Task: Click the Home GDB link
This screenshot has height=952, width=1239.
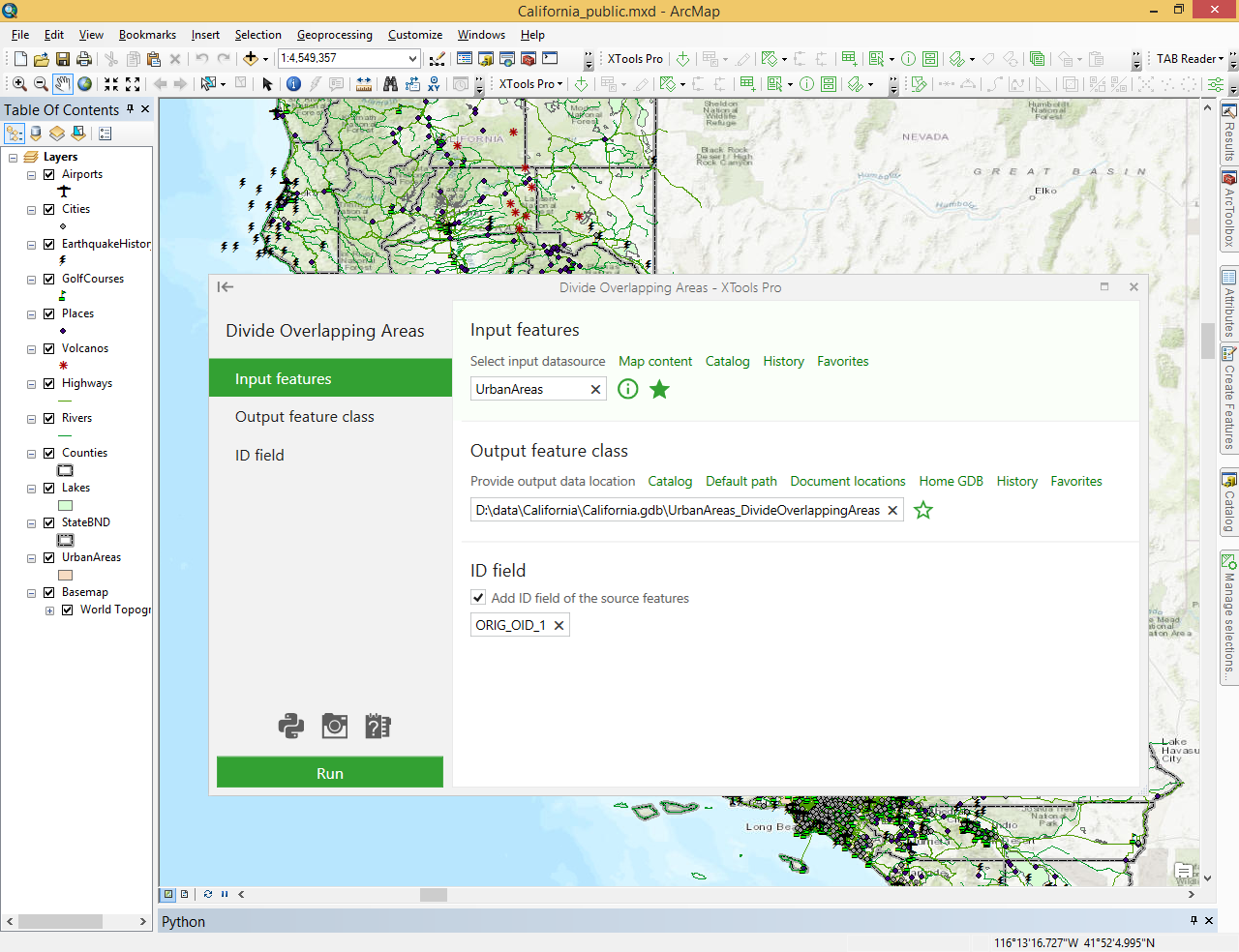Action: [951, 481]
